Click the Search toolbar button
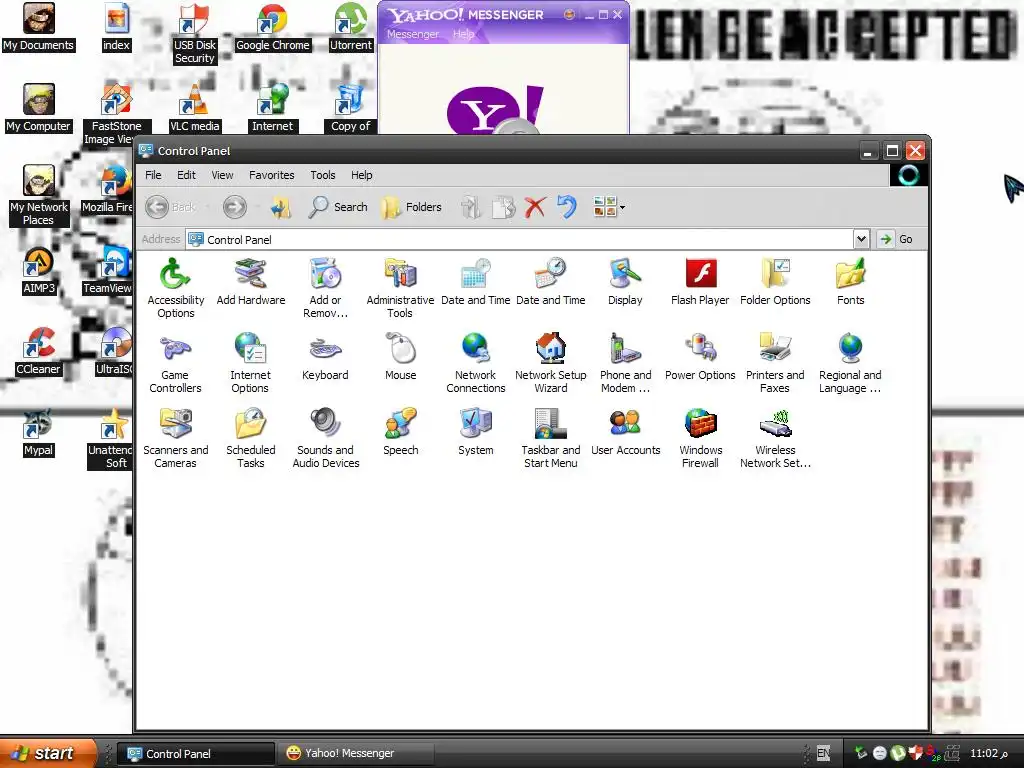Image resolution: width=1024 pixels, height=768 pixels. point(338,207)
